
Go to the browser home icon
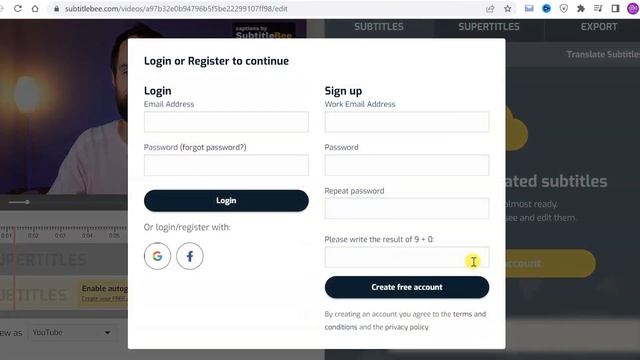pyautogui.click(x=35, y=9)
